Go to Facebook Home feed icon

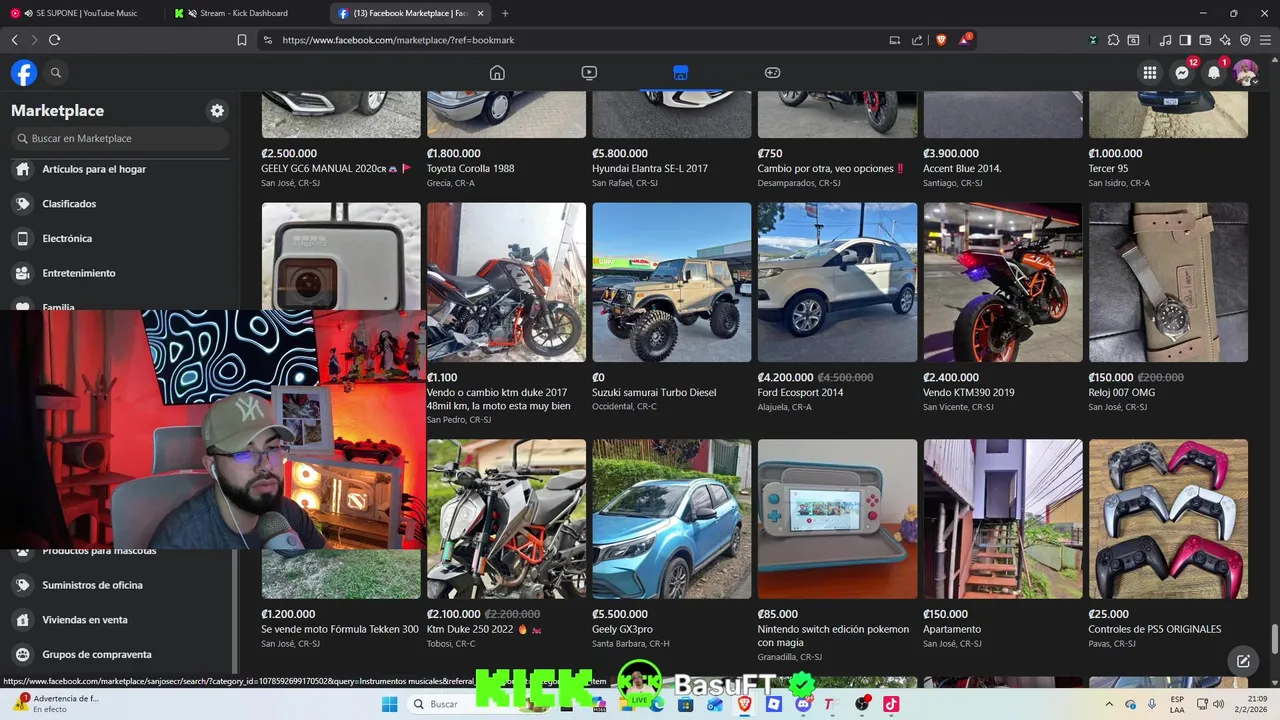[497, 73]
